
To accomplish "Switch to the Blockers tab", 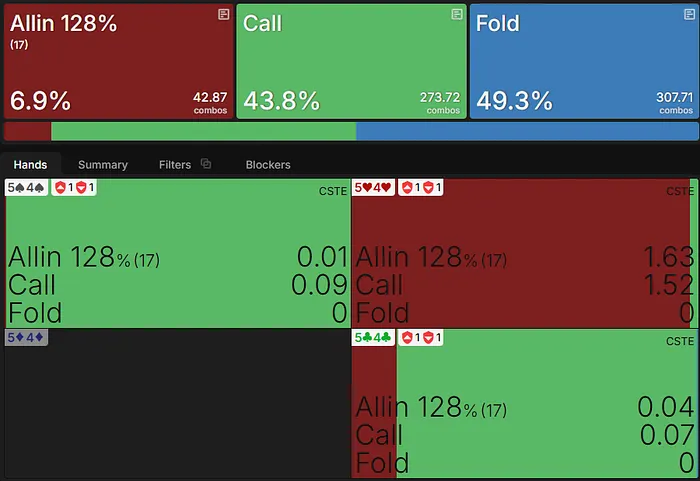I will click(268, 164).
